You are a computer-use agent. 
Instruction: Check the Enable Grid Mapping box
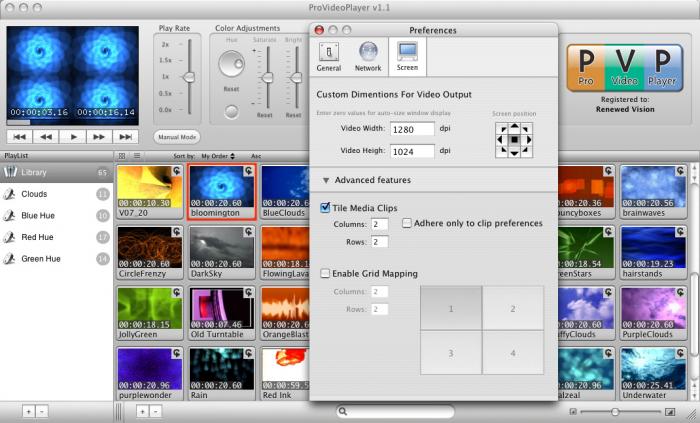(326, 273)
